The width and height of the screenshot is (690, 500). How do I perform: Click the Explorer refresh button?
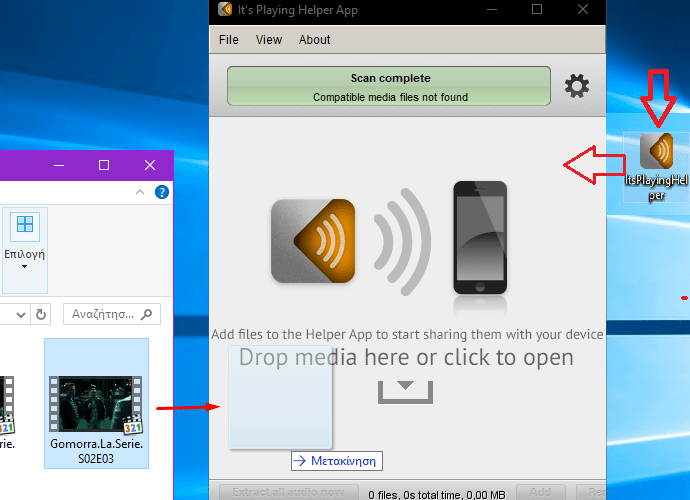pyautogui.click(x=40, y=314)
